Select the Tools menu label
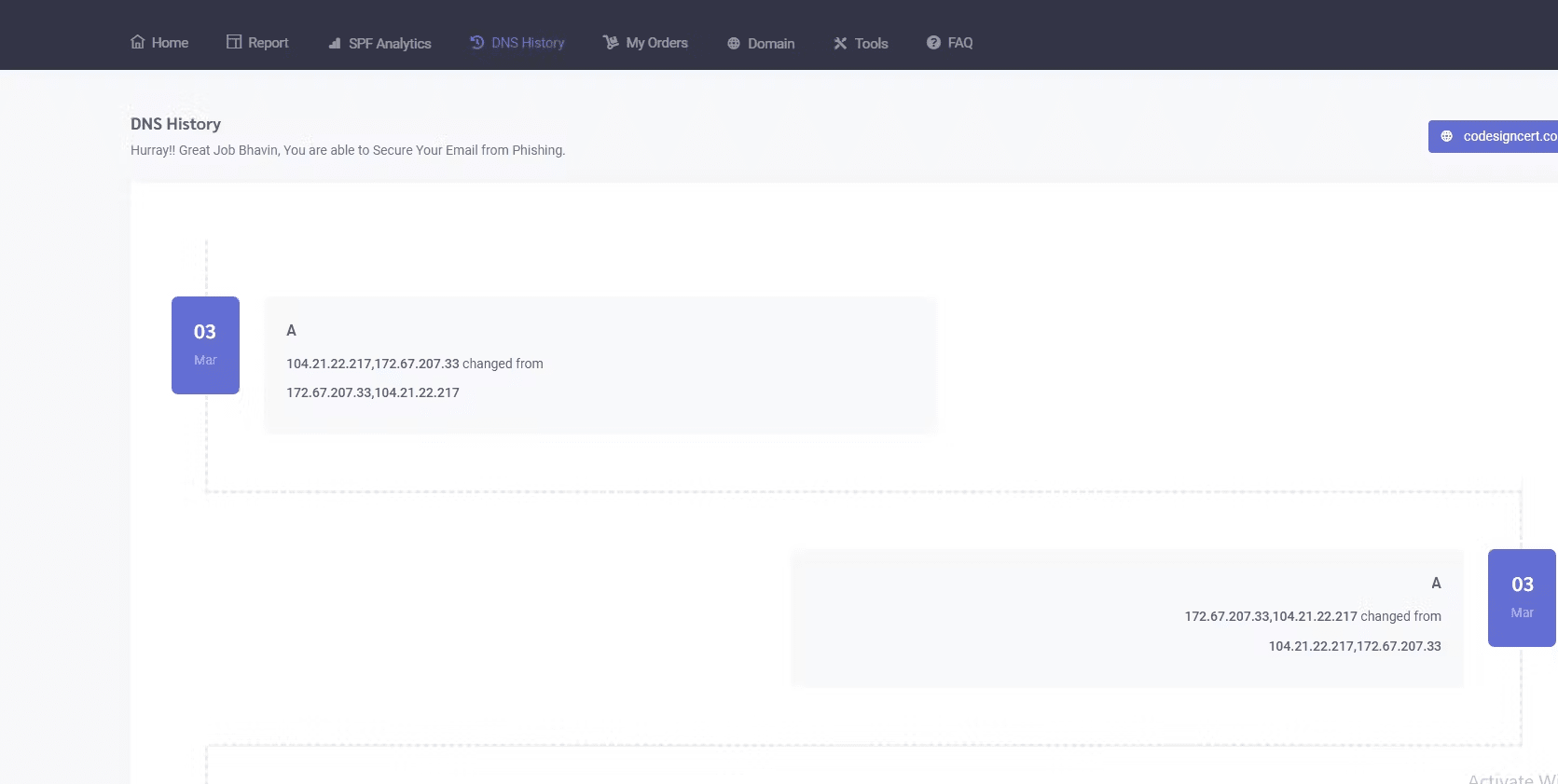Image resolution: width=1558 pixels, height=784 pixels. [x=871, y=44]
